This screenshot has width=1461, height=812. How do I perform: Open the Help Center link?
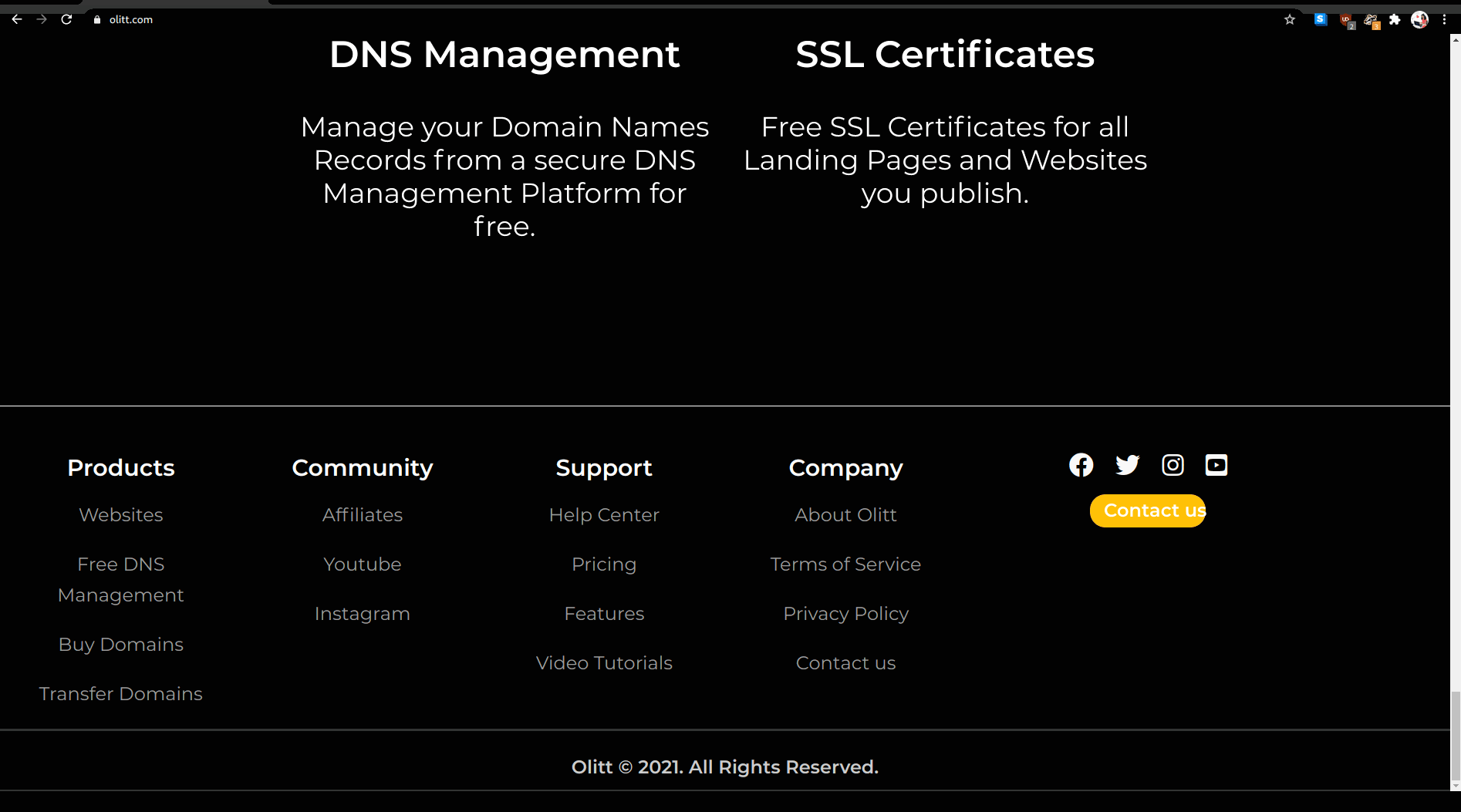pos(604,515)
